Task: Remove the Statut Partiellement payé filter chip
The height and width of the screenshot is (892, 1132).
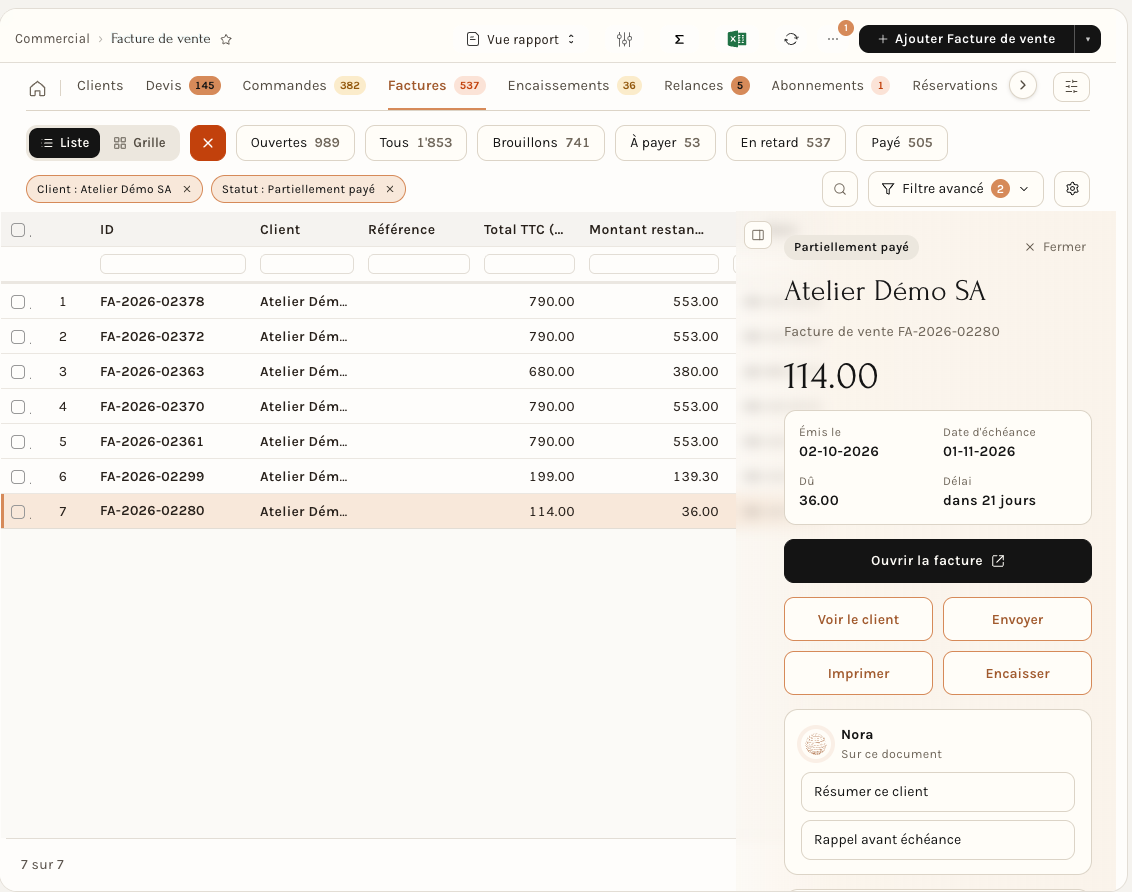Action: [x=390, y=189]
